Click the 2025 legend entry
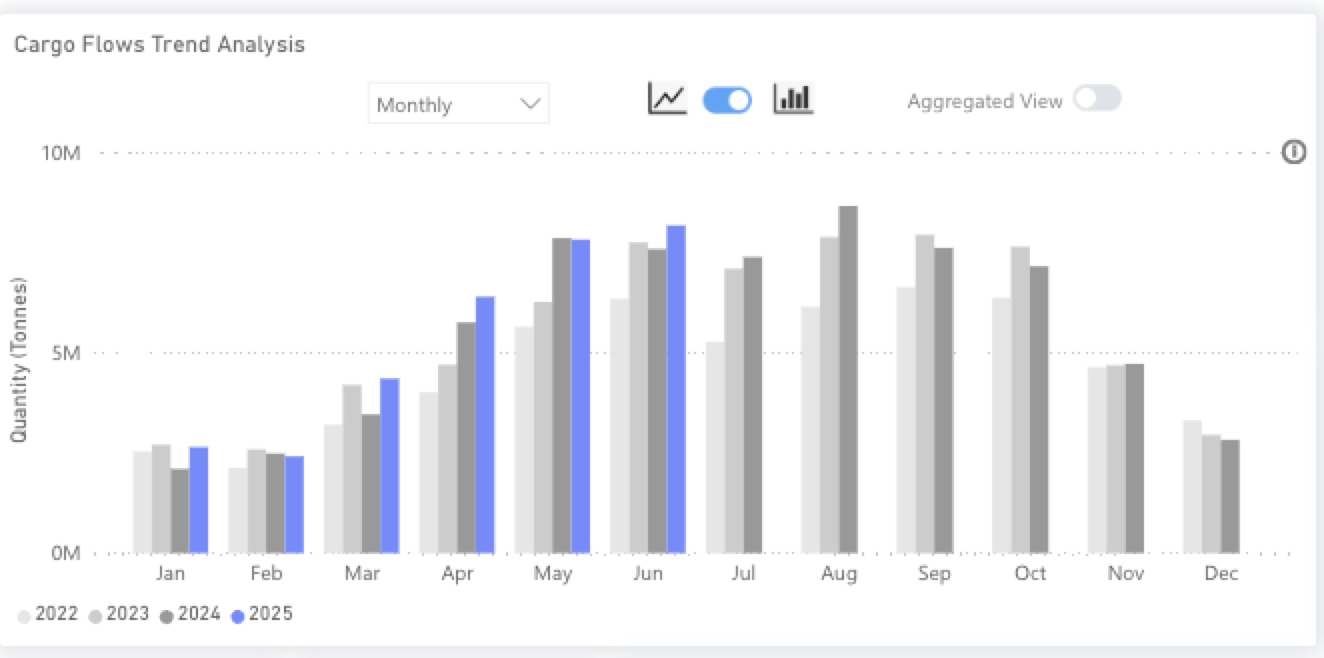The height and width of the screenshot is (658, 1324). pyautogui.click(x=262, y=614)
